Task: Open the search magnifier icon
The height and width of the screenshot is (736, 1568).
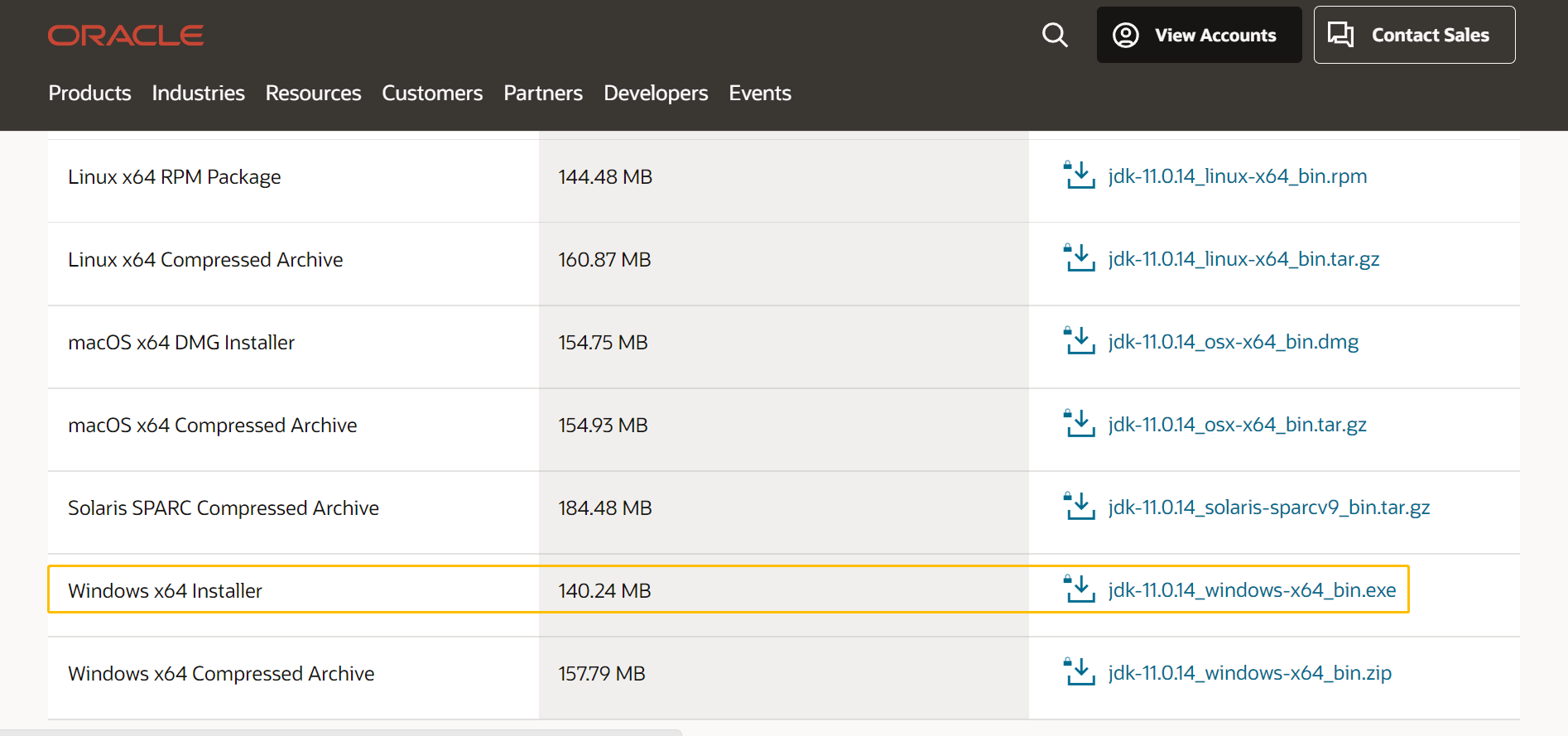Action: pyautogui.click(x=1055, y=35)
